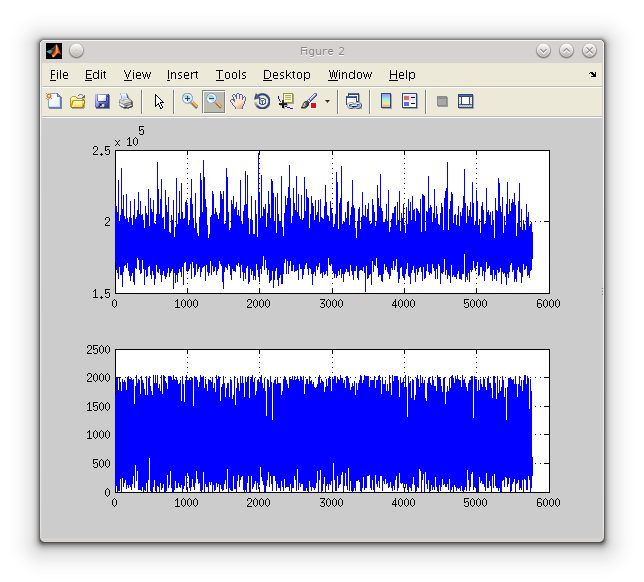Select the Edit Plot arrow tool

coord(159,101)
